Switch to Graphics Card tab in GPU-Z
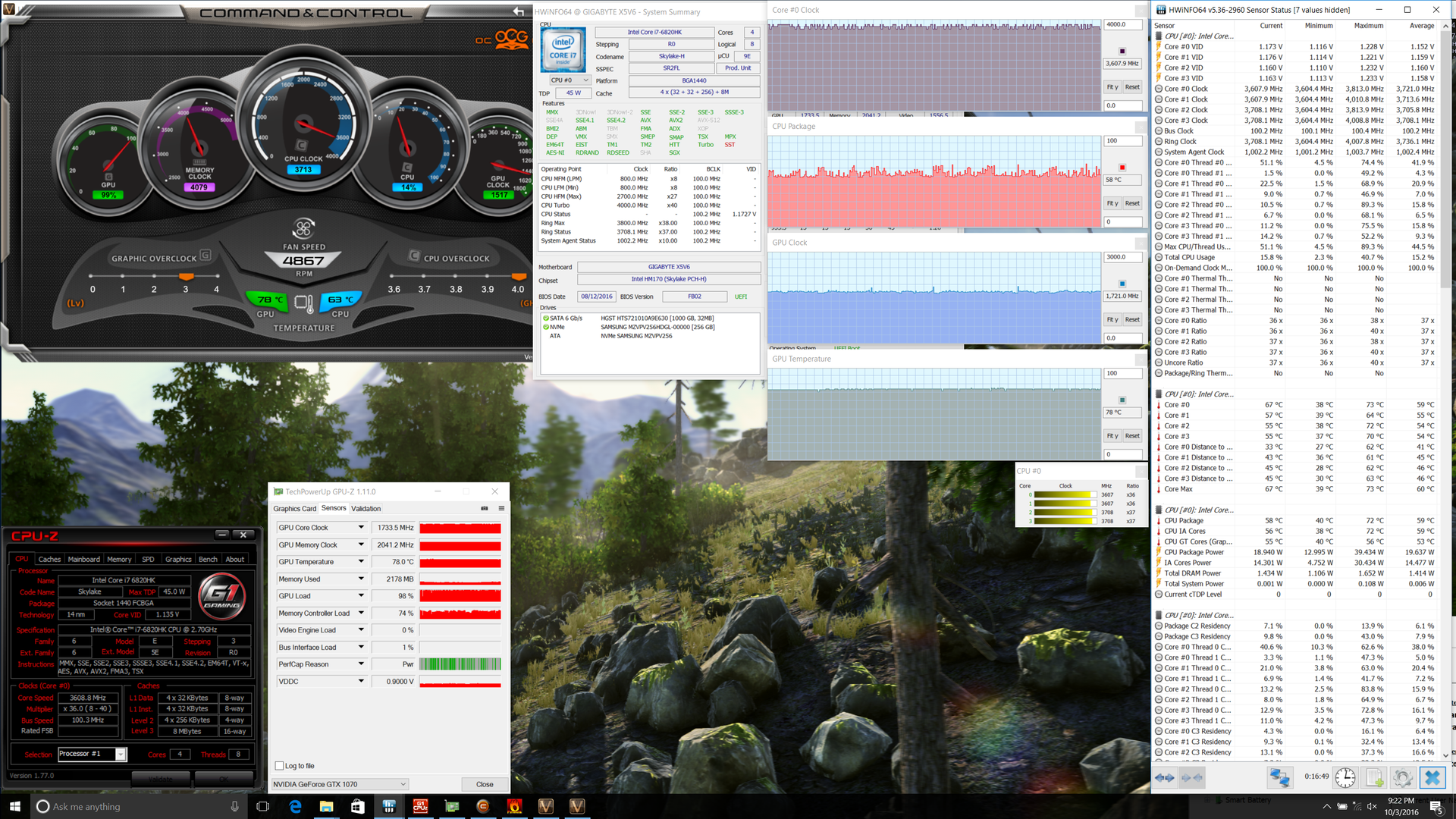The image size is (1456, 819). tap(295, 509)
